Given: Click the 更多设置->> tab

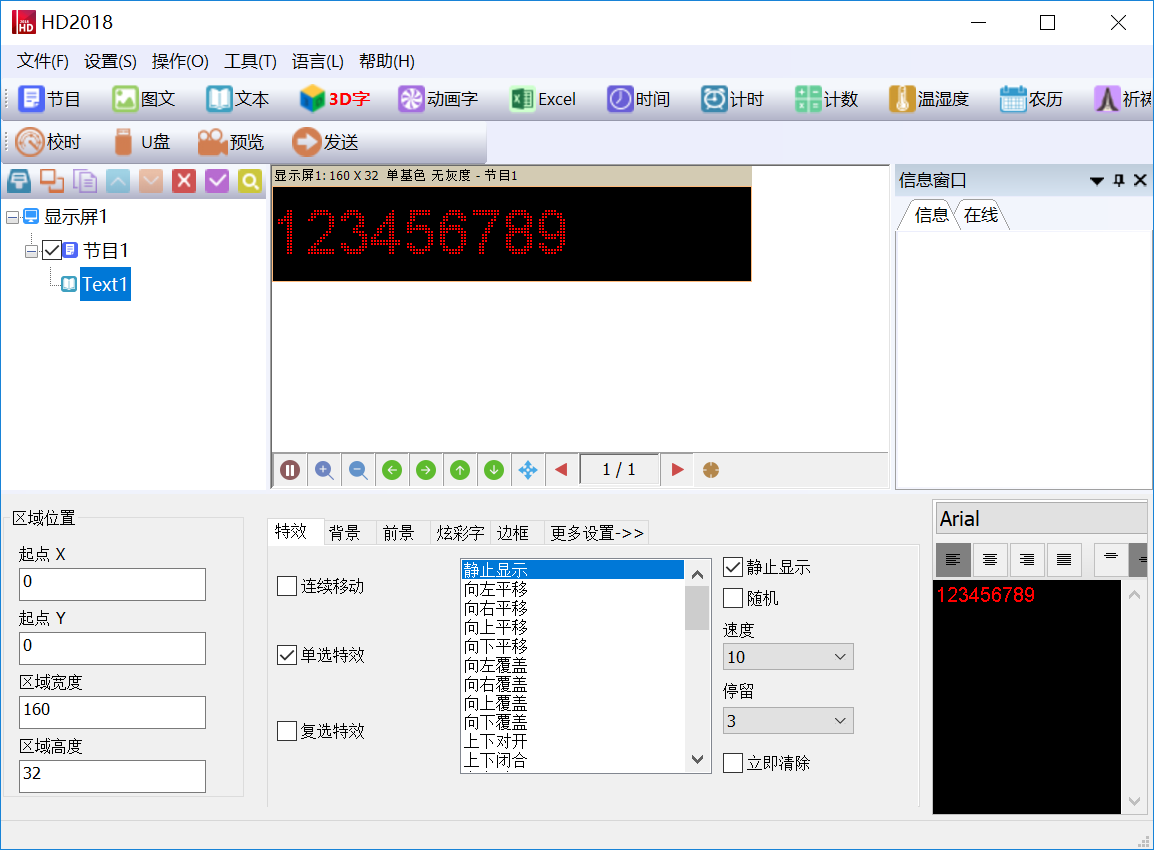Looking at the screenshot, I should [x=597, y=533].
